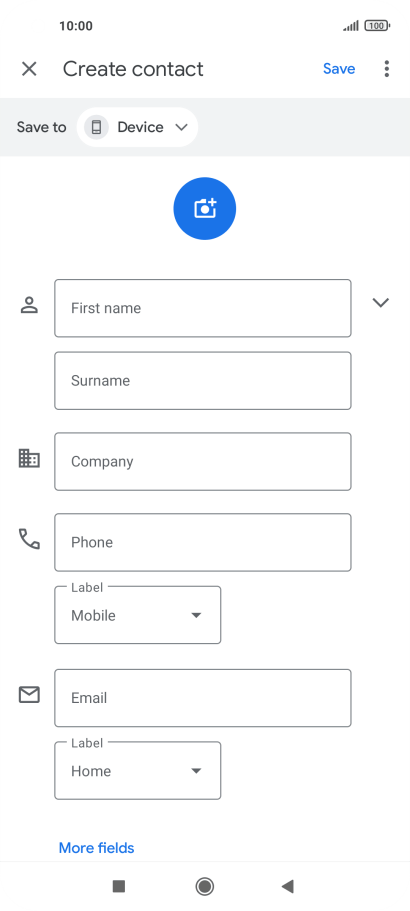Focus the Surname input field
Image resolution: width=410 pixels, height=911 pixels.
click(203, 381)
